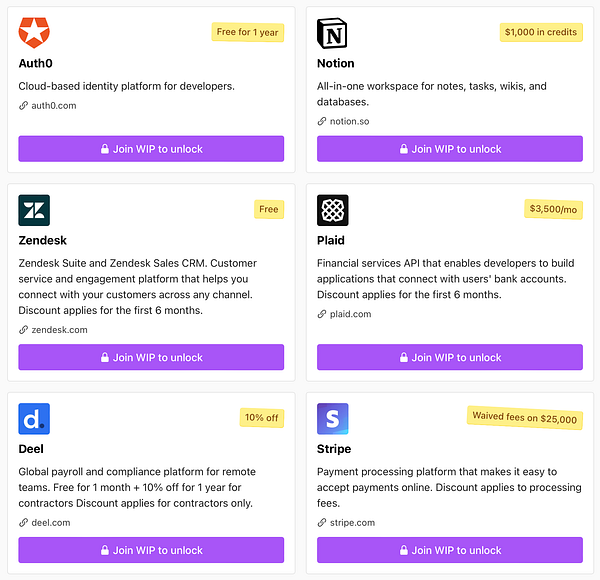
Task: Visit the zendesk.com link
Action: 60,329
